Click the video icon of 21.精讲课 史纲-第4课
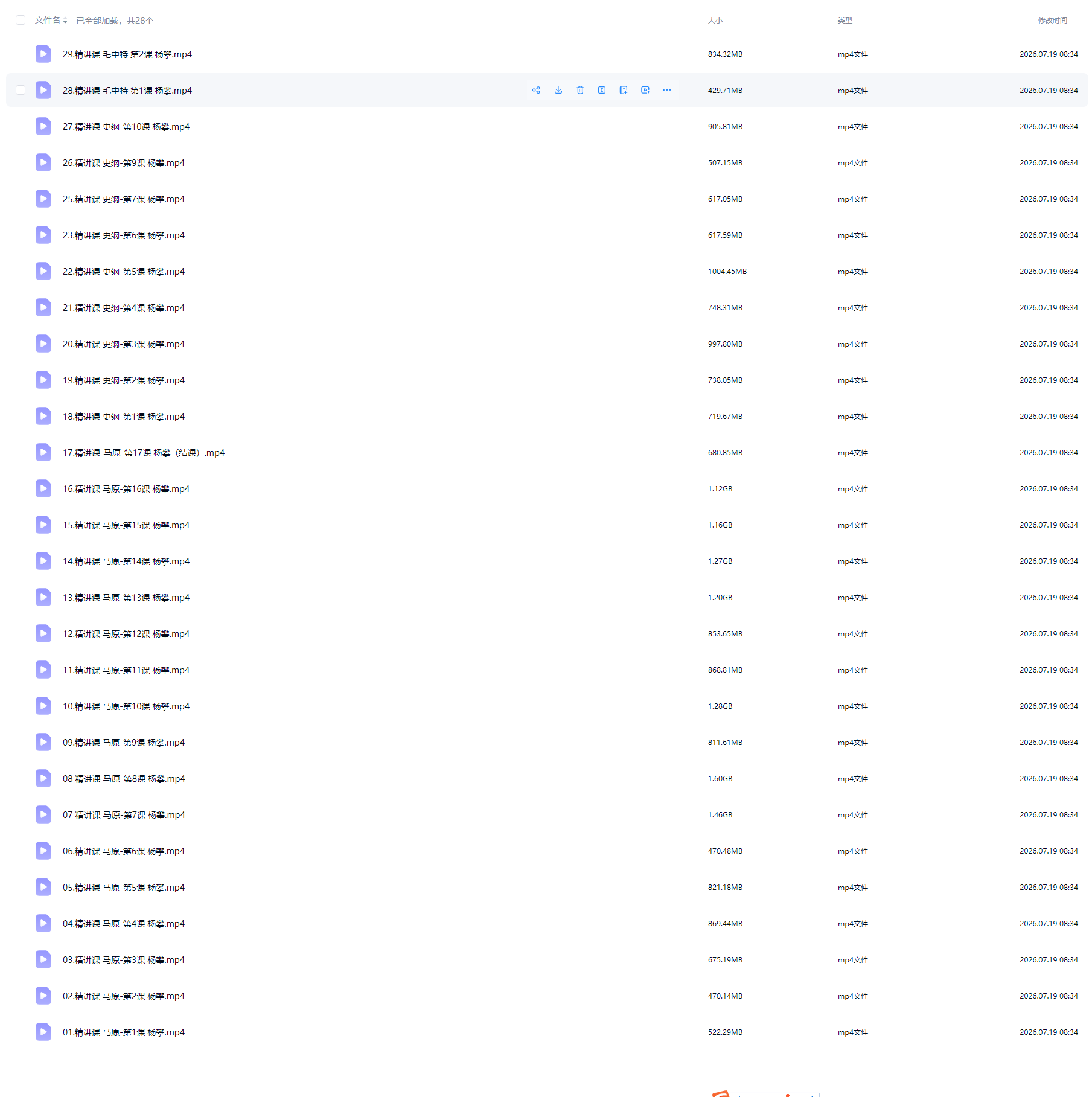The width and height of the screenshot is (1092, 1097). pyautogui.click(x=43, y=308)
